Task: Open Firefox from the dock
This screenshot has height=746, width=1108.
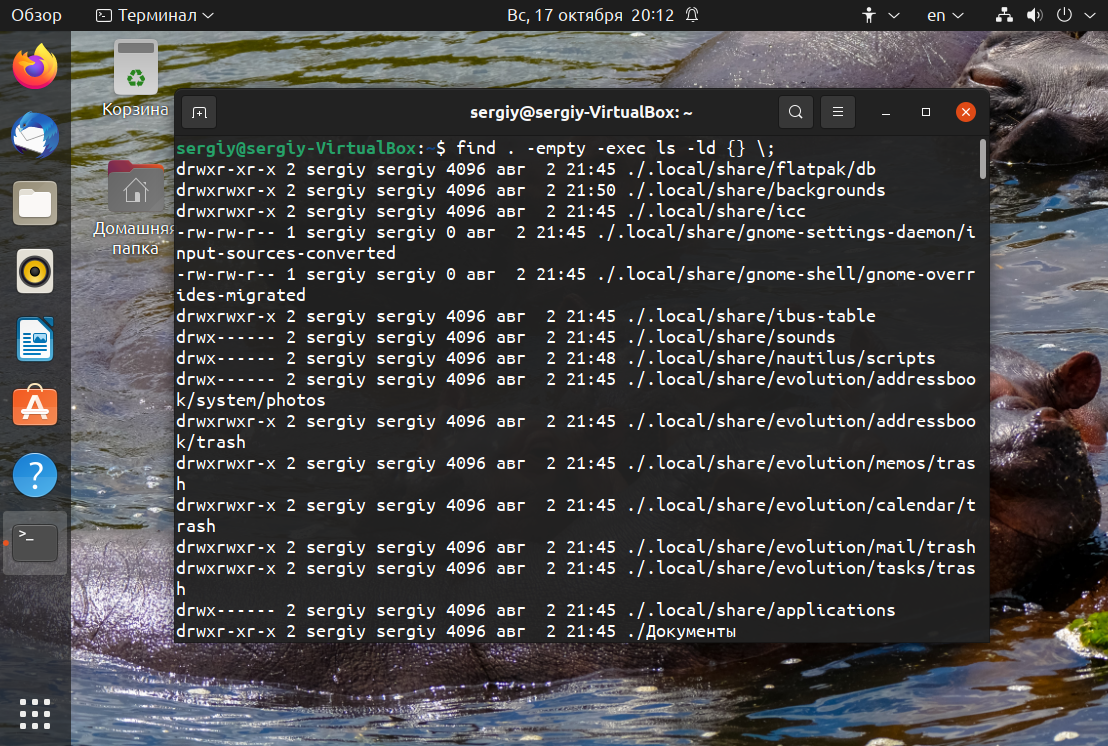Action: pos(35,67)
